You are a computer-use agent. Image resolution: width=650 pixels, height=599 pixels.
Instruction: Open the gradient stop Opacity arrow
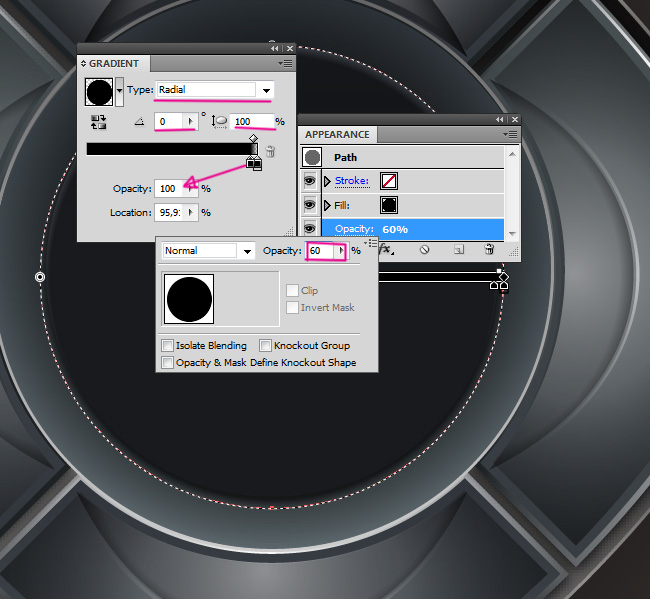pos(190,189)
